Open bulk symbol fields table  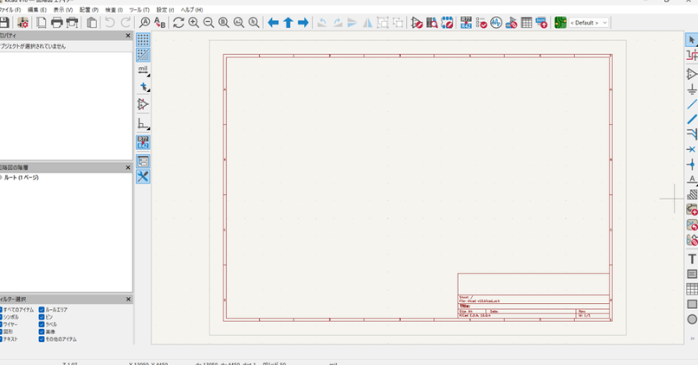tap(526, 22)
